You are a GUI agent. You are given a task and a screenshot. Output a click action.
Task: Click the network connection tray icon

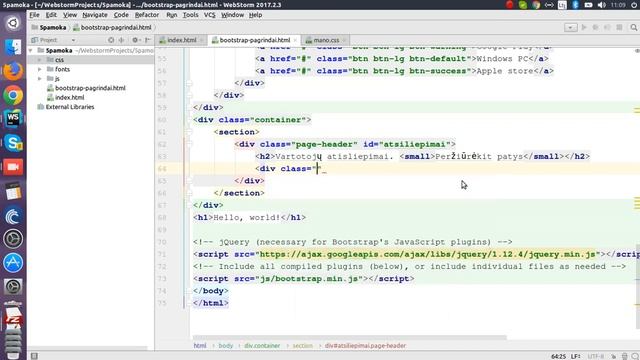point(549,5)
